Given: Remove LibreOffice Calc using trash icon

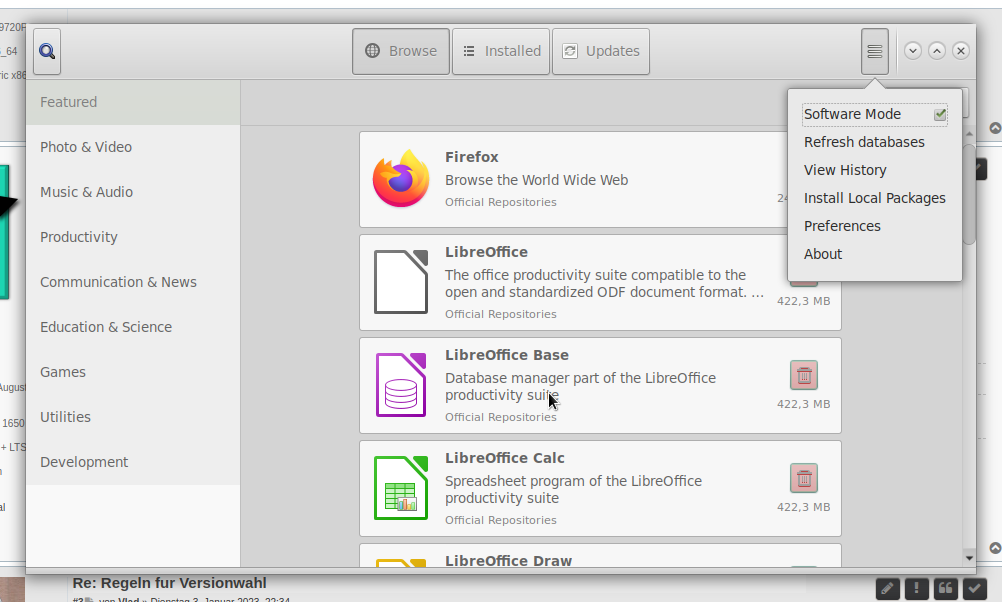Looking at the screenshot, I should (803, 478).
